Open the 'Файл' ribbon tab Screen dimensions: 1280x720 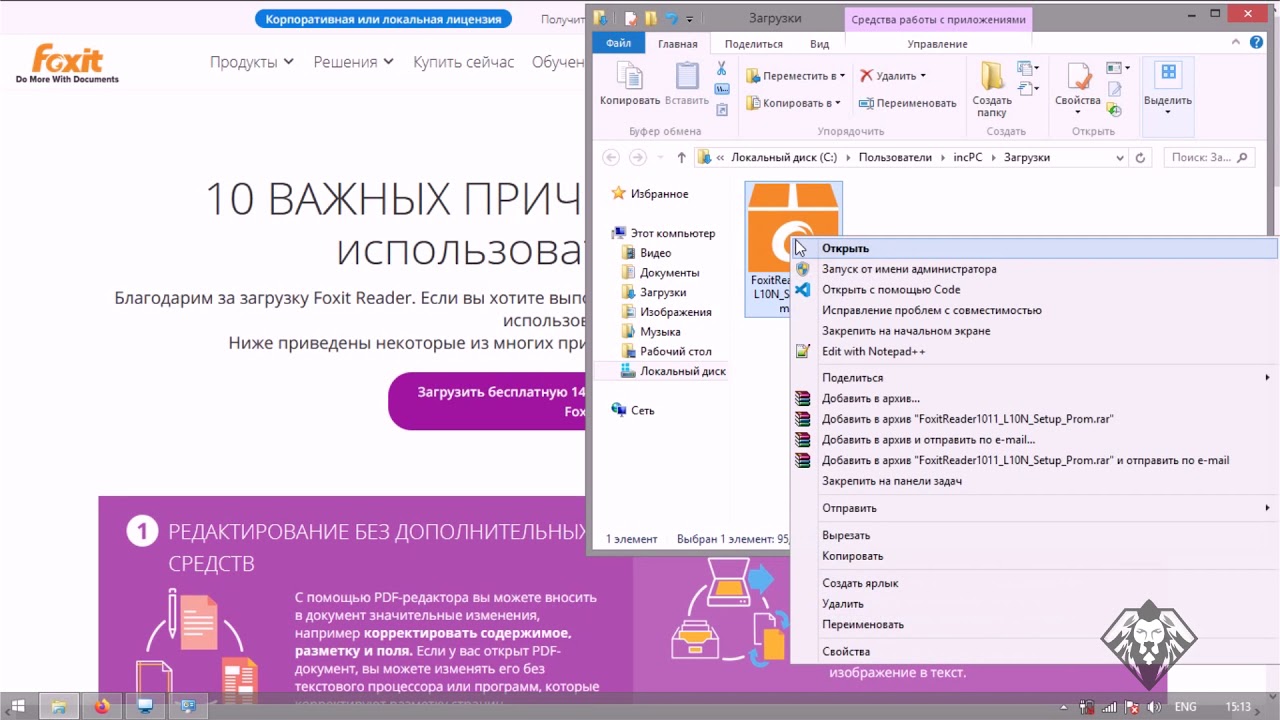click(x=619, y=43)
